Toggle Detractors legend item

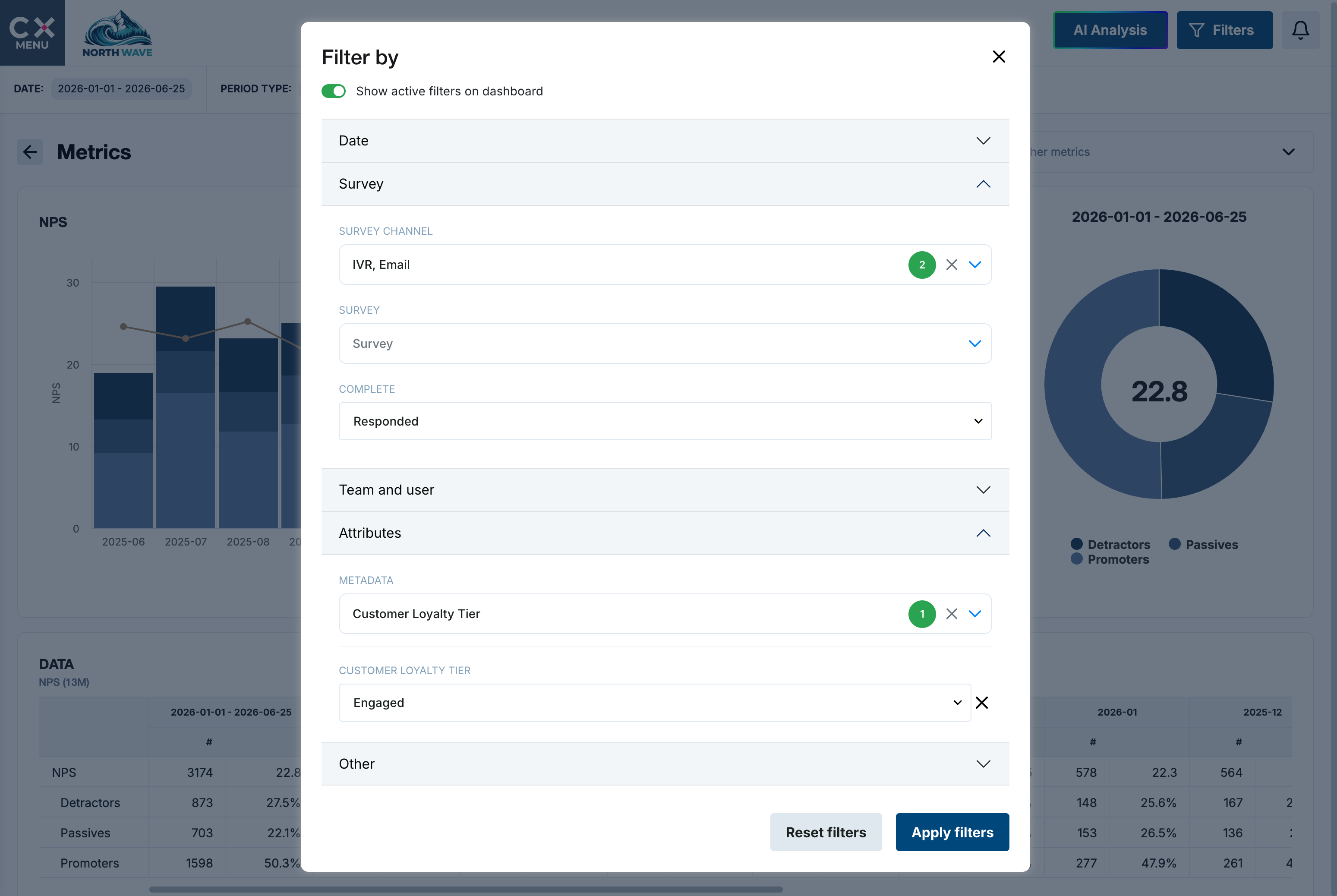coord(1110,545)
